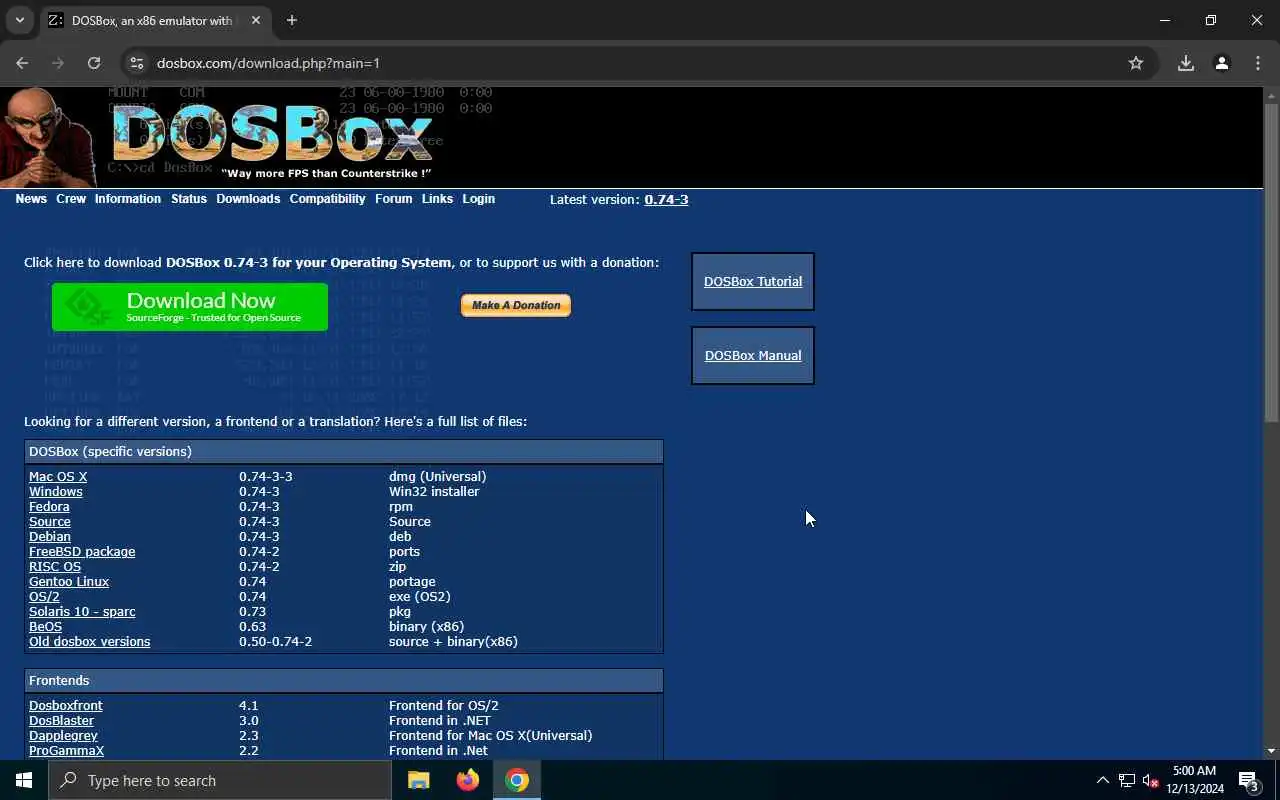Image resolution: width=1280 pixels, height=800 pixels.
Task: Open the DOSBox Manual link
Action: point(753,355)
